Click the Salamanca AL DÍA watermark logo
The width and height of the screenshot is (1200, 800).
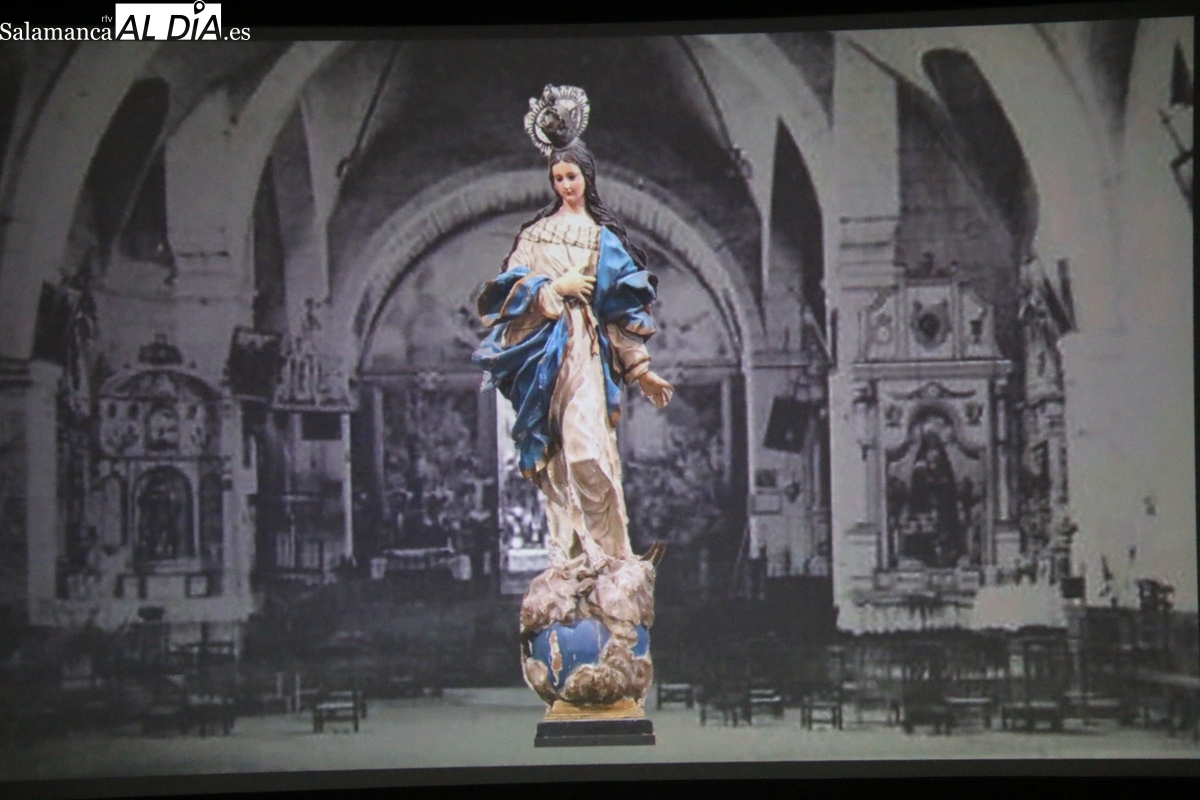pos(125,22)
